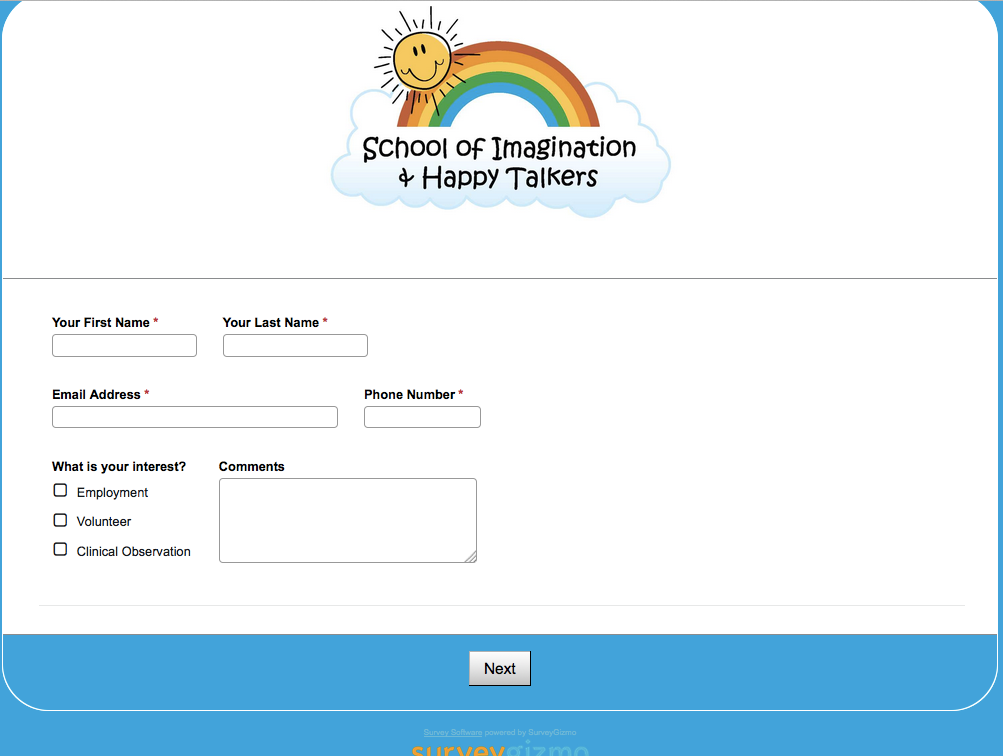This screenshot has width=1003, height=756.
Task: Focus the Your First Name field
Action: coord(124,346)
